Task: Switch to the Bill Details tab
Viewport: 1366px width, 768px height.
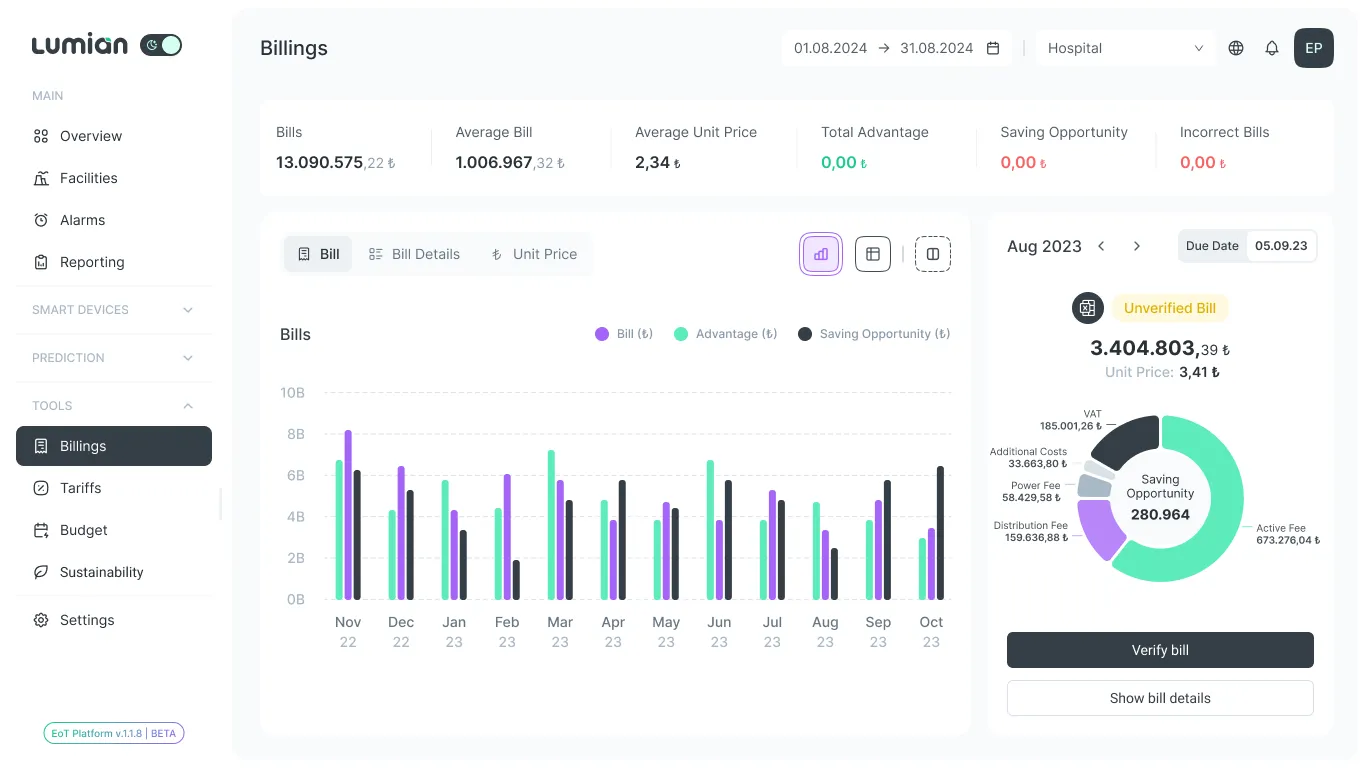Action: (x=414, y=254)
